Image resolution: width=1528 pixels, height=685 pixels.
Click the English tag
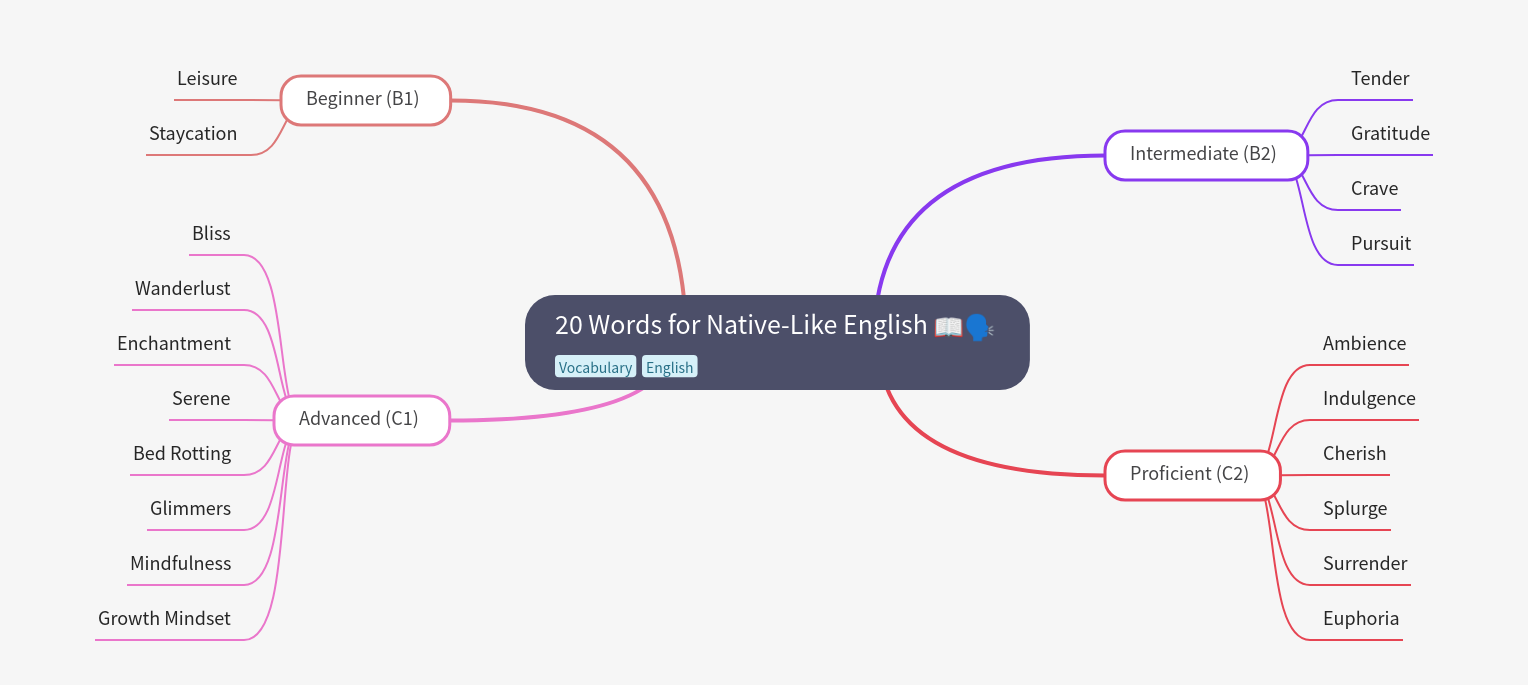[669, 367]
